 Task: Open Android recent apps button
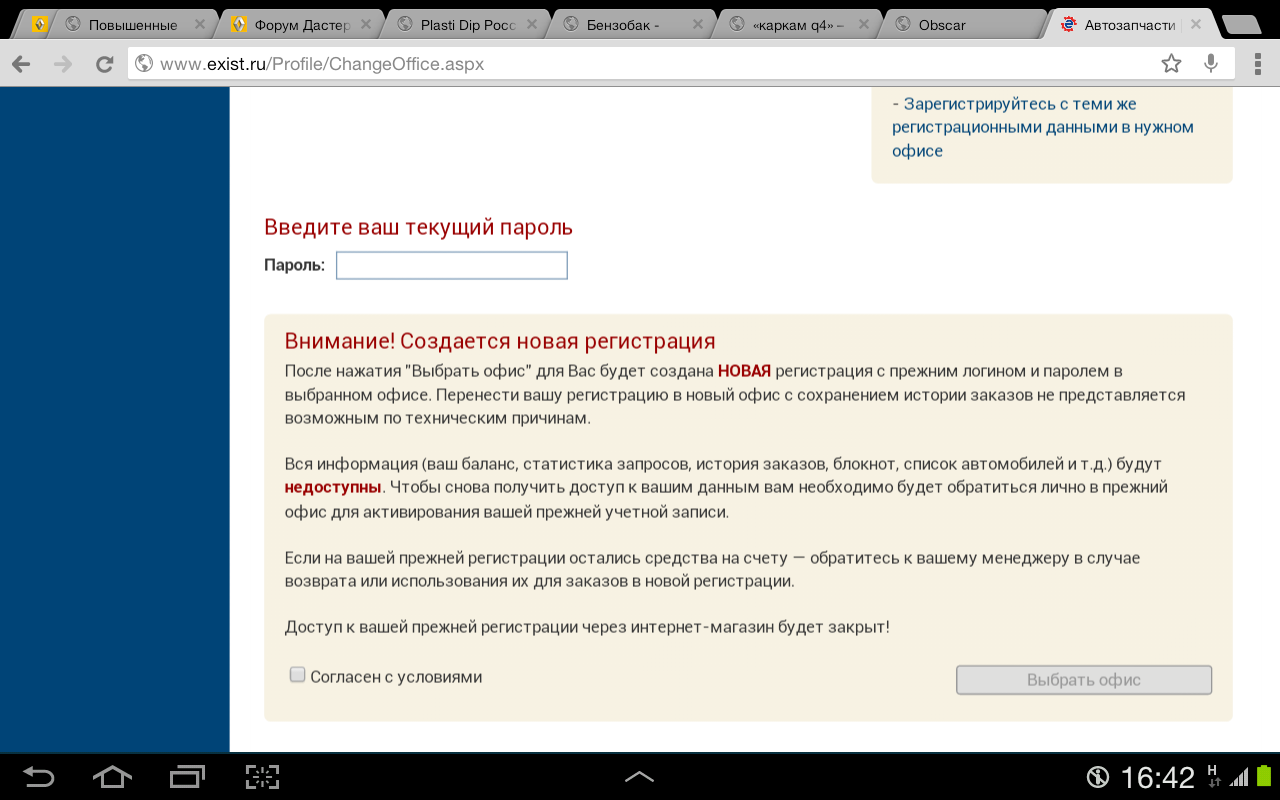pyautogui.click(x=187, y=777)
